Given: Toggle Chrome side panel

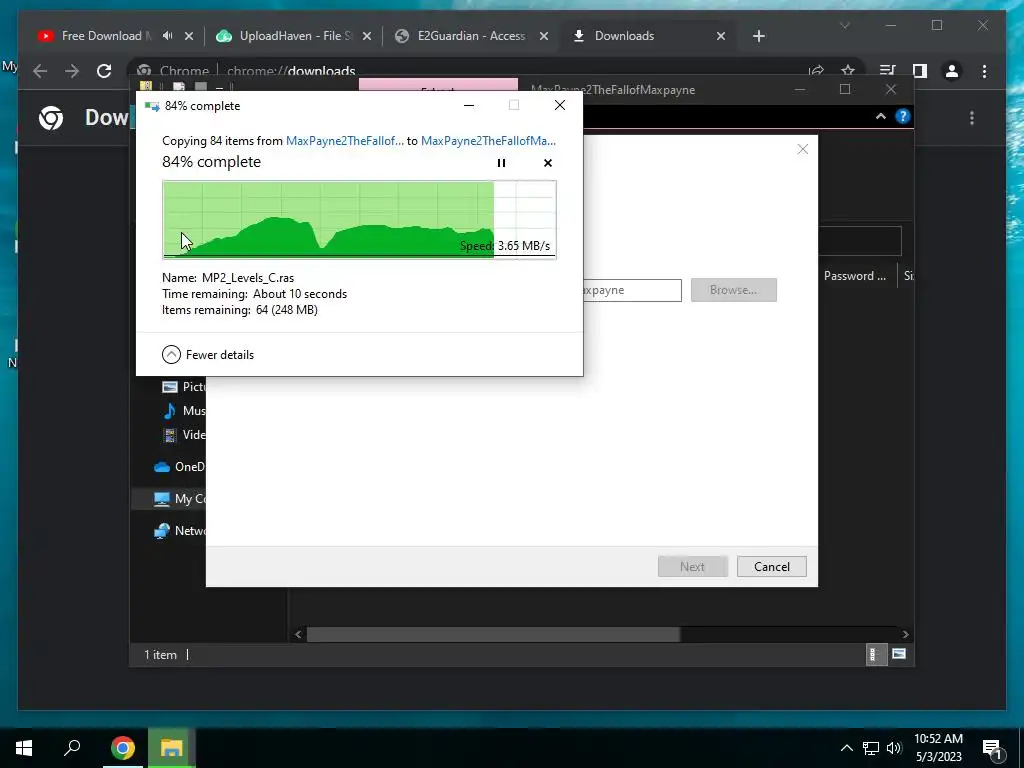Looking at the screenshot, I should click(x=920, y=71).
